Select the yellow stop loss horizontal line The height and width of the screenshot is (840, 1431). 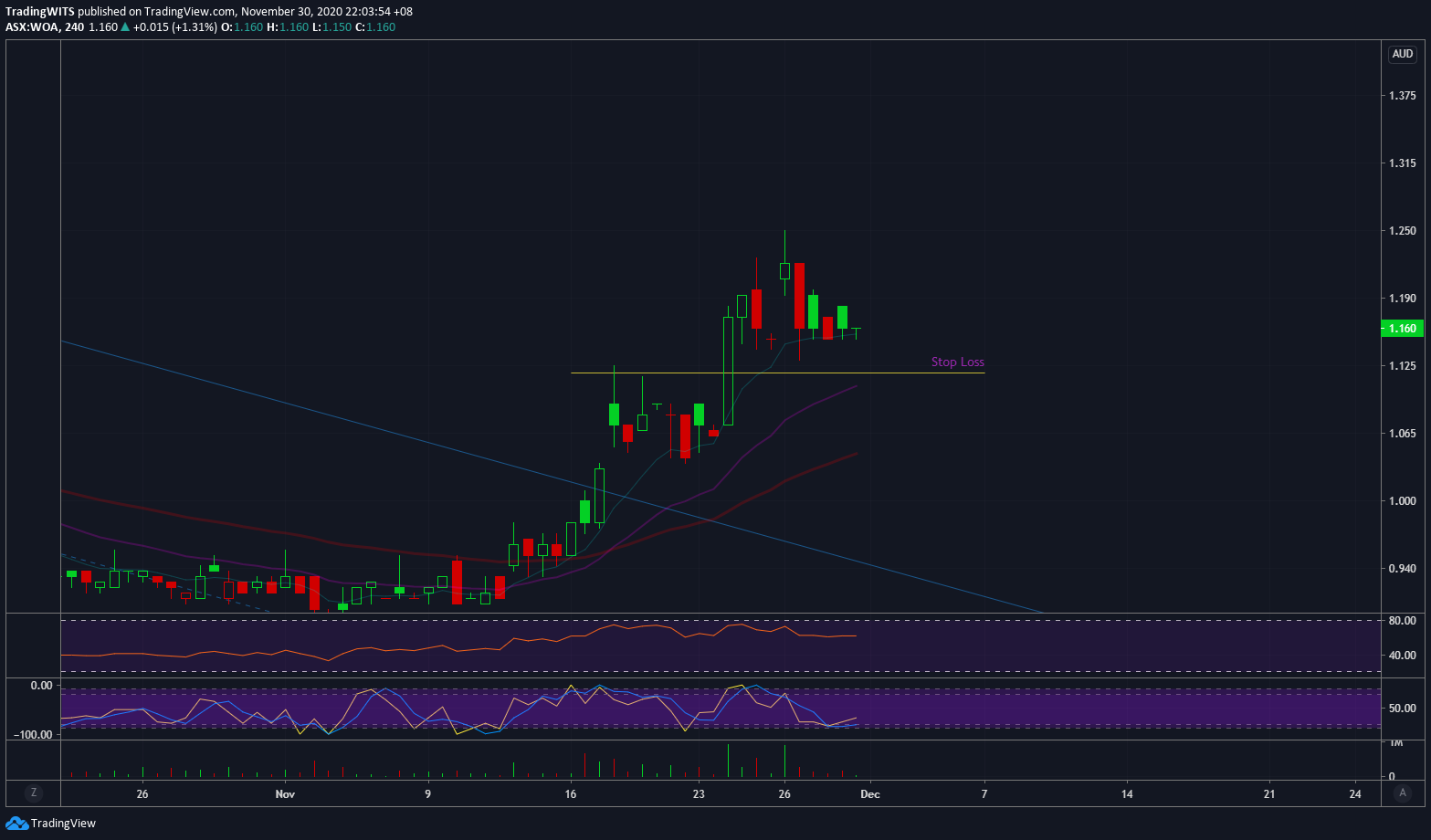point(778,373)
